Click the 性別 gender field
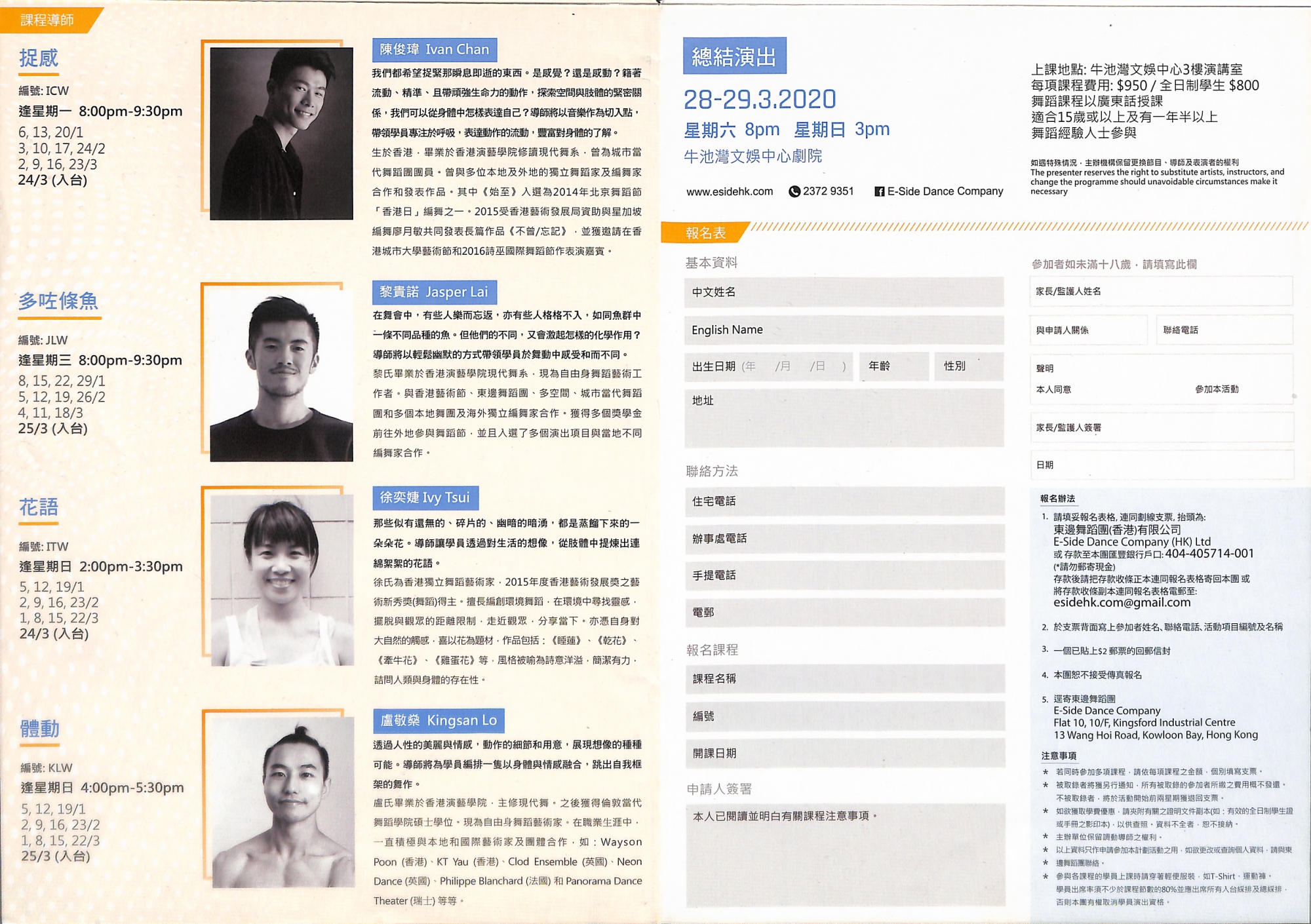 point(968,366)
